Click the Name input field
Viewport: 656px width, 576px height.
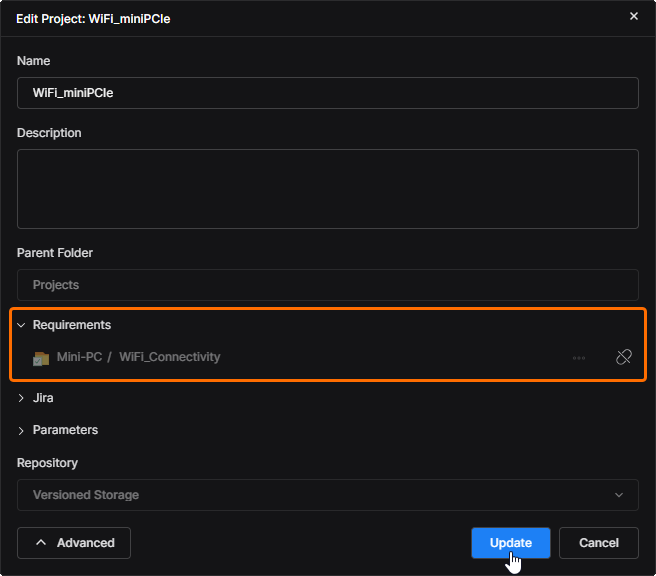click(328, 93)
